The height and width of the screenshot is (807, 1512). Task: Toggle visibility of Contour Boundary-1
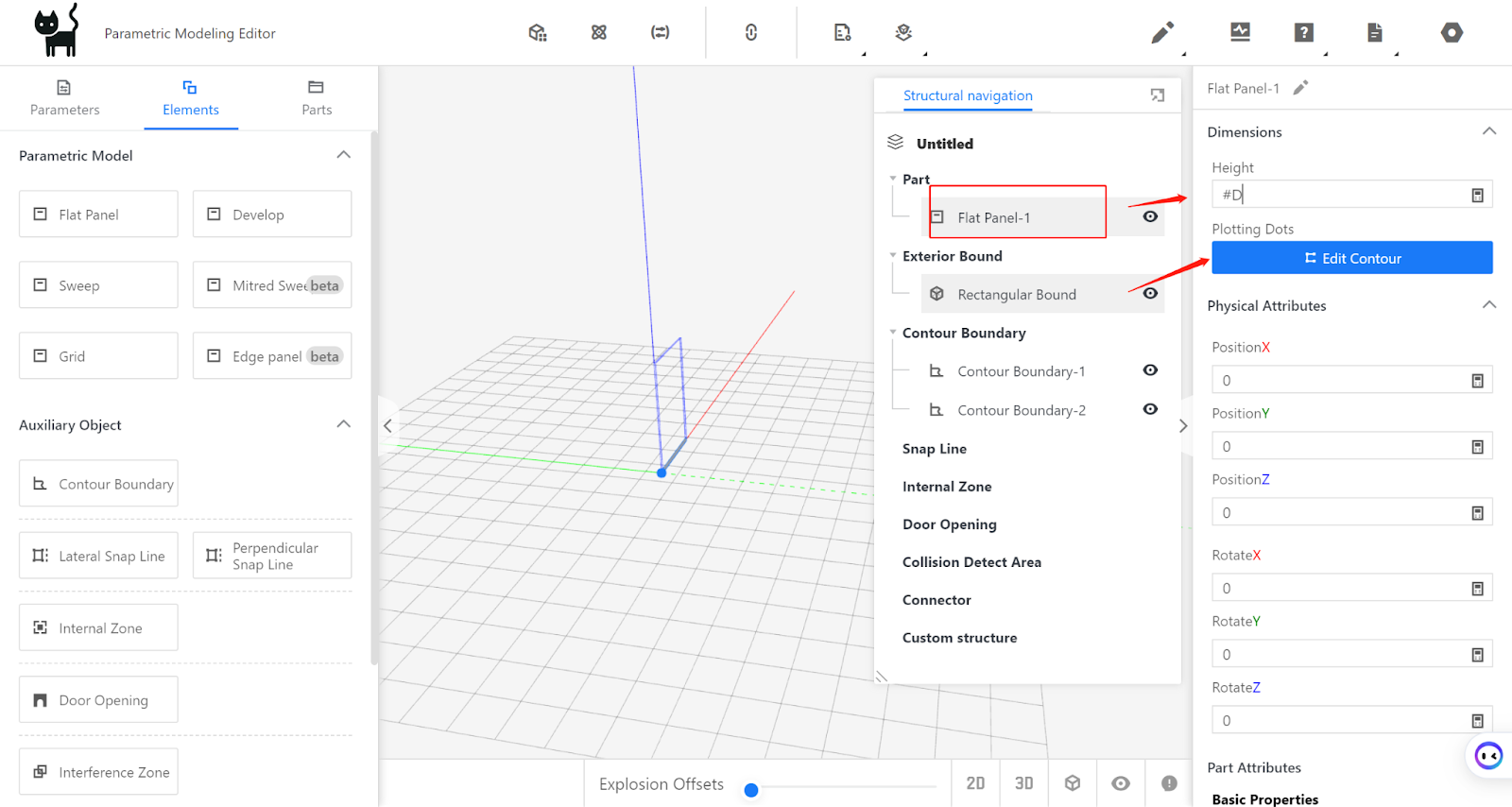tap(1150, 370)
